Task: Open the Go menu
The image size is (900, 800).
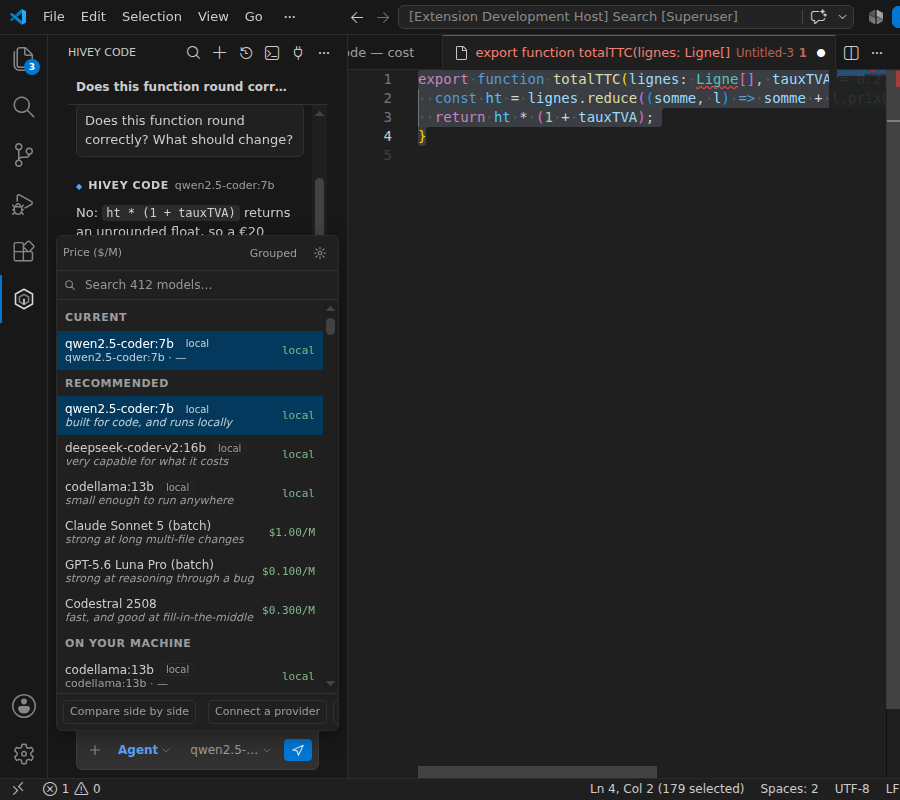Action: [254, 17]
